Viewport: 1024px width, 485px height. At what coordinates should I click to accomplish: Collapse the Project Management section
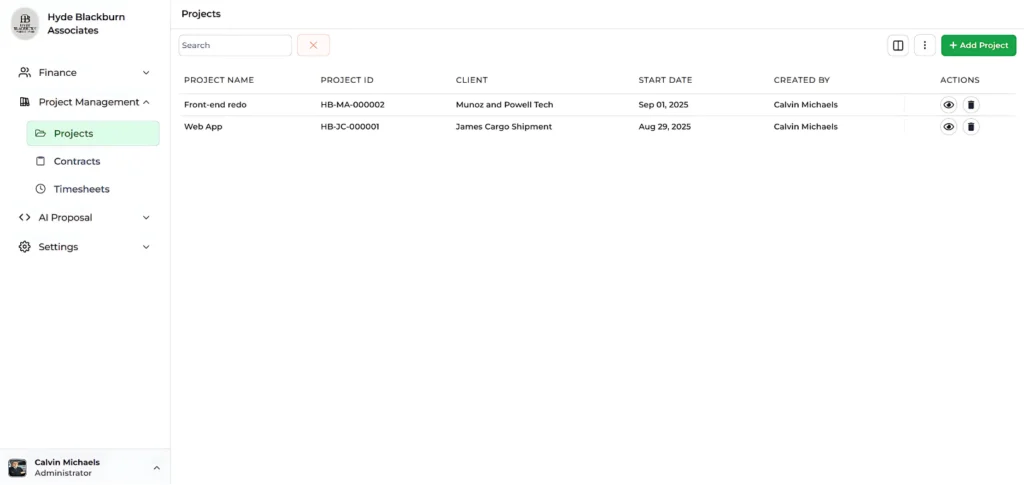[x=146, y=102]
